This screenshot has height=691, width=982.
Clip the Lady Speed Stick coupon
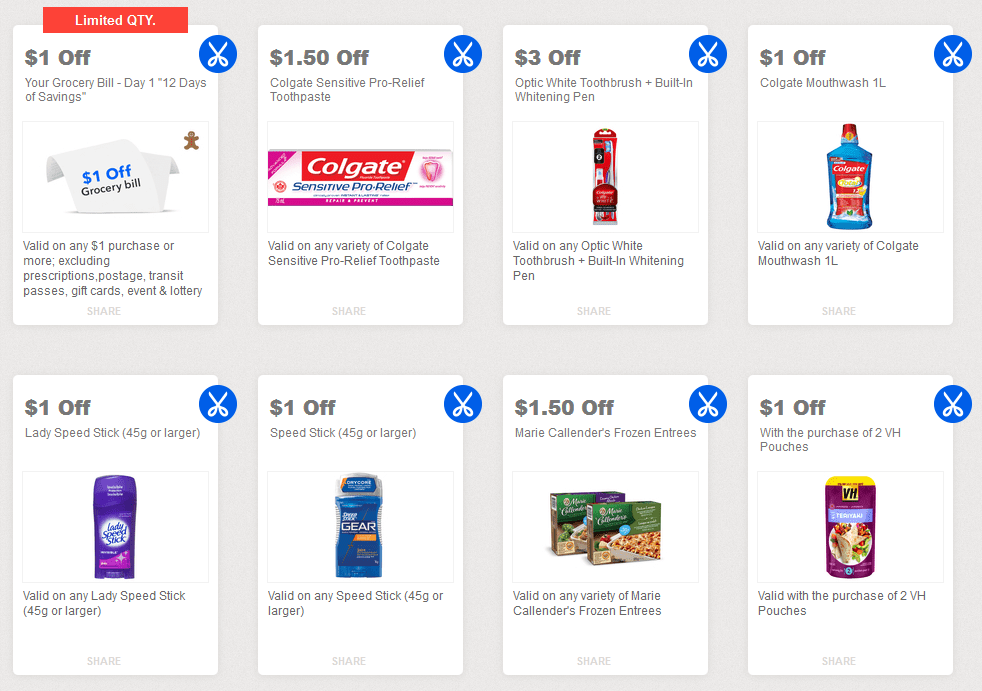coord(218,404)
